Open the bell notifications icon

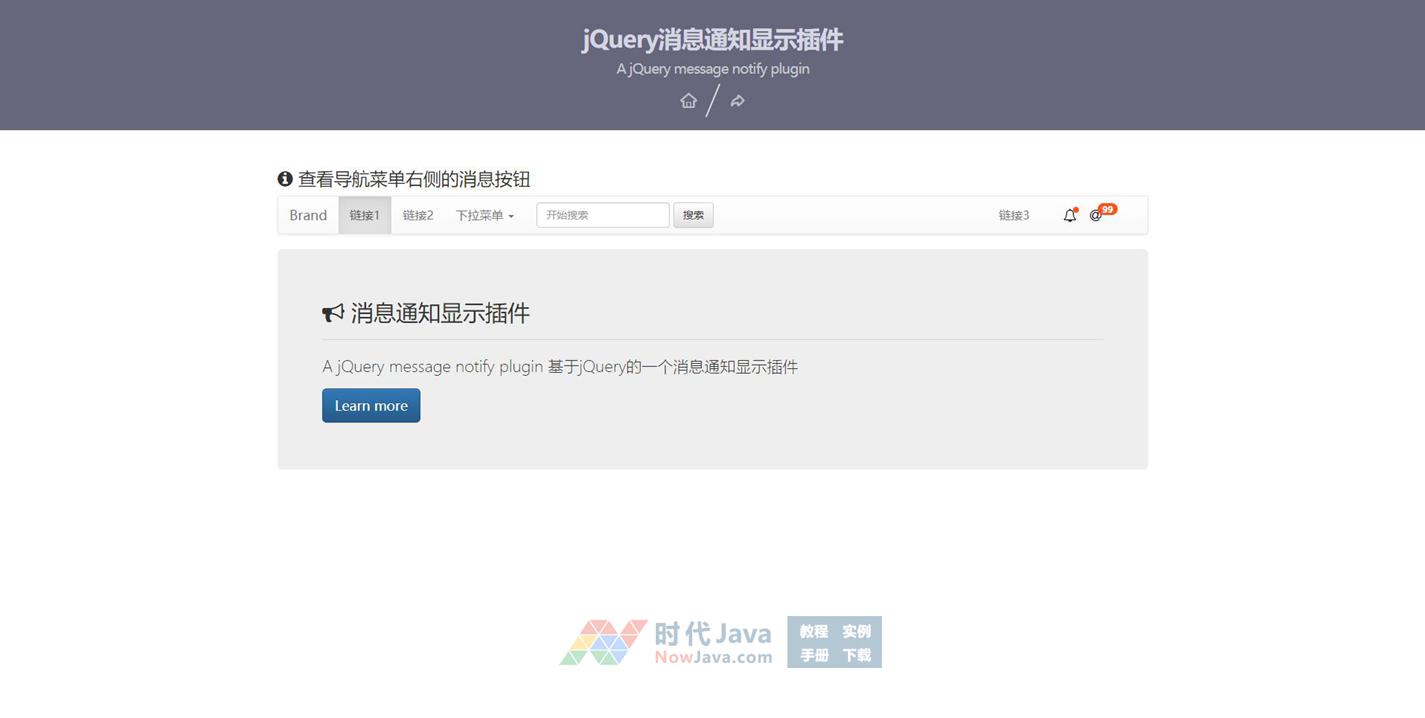[1069, 215]
